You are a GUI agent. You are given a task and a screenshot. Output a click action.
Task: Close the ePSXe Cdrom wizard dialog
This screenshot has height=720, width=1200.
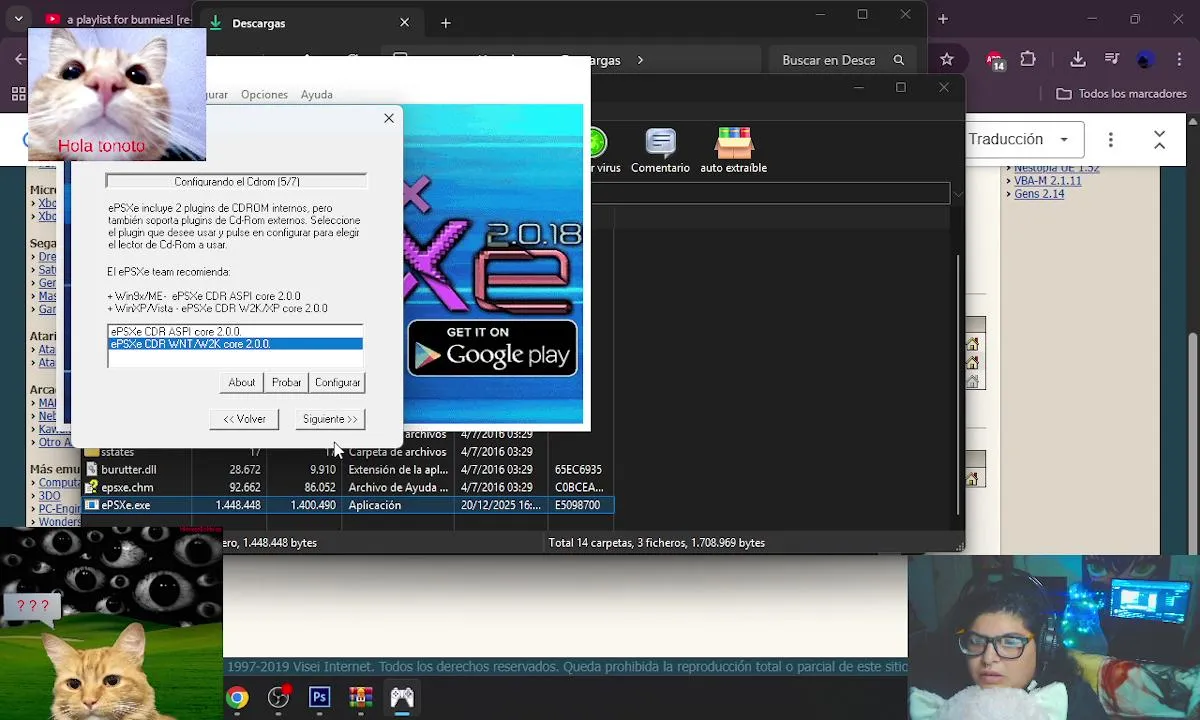point(389,118)
